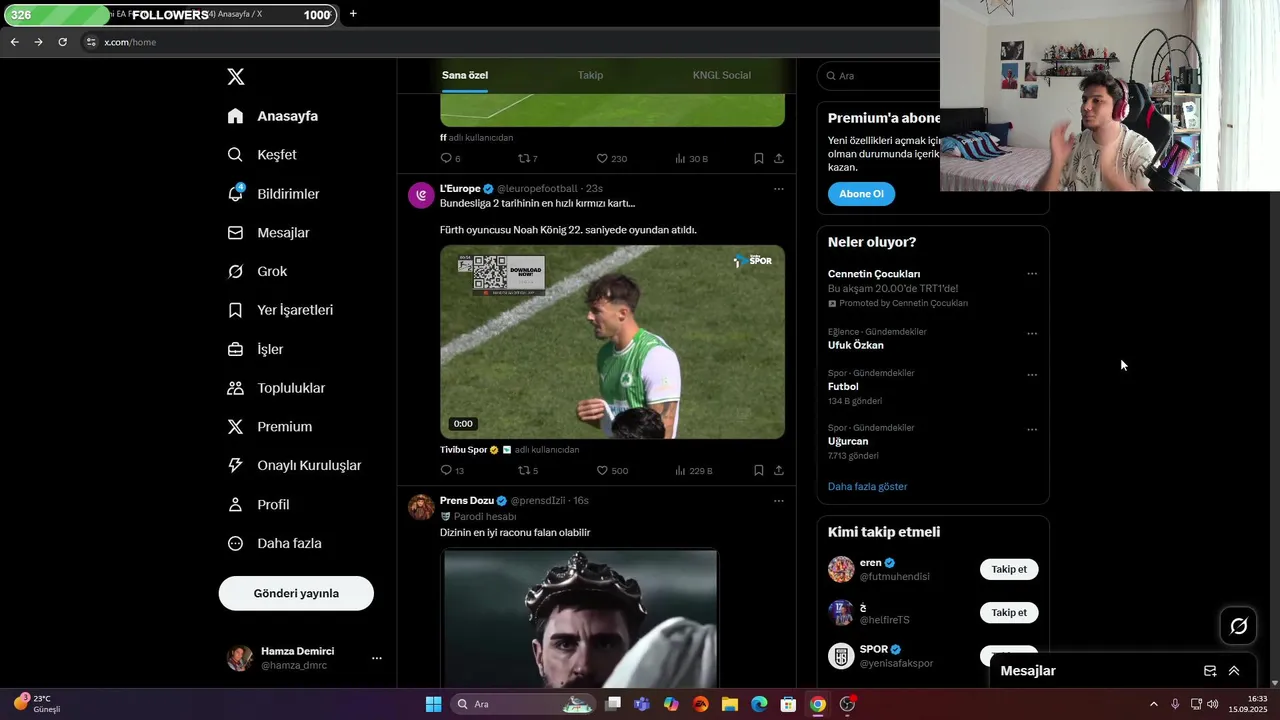Open volume control in system tray

(1213, 704)
